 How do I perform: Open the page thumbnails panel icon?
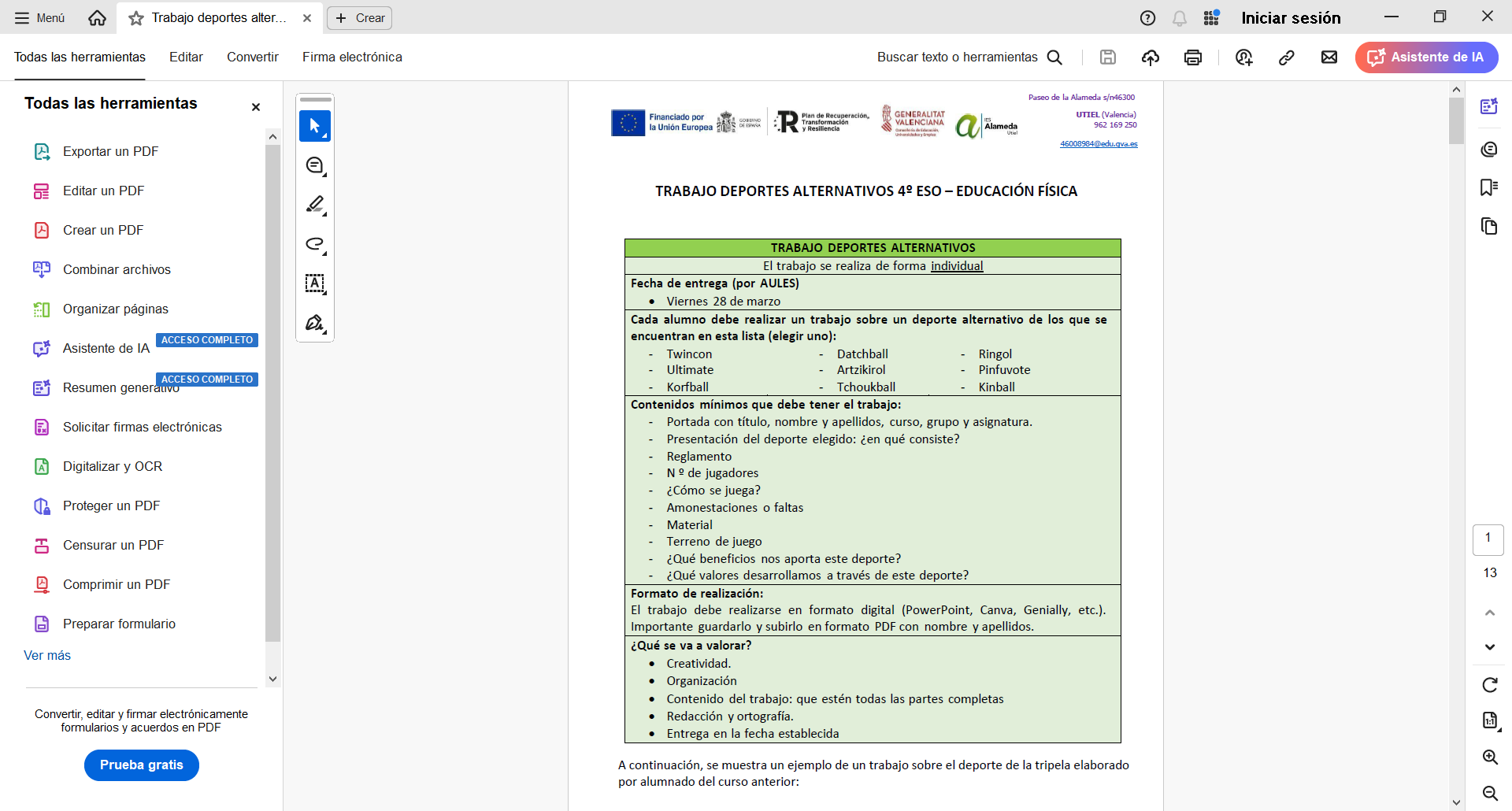tap(1488, 227)
